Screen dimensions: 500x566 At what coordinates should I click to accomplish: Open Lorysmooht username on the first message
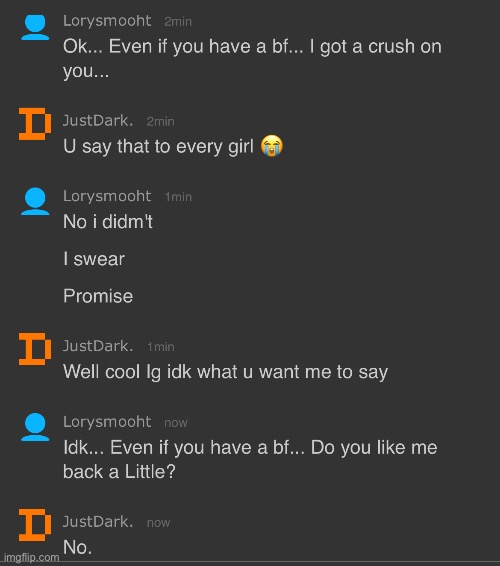tap(107, 21)
